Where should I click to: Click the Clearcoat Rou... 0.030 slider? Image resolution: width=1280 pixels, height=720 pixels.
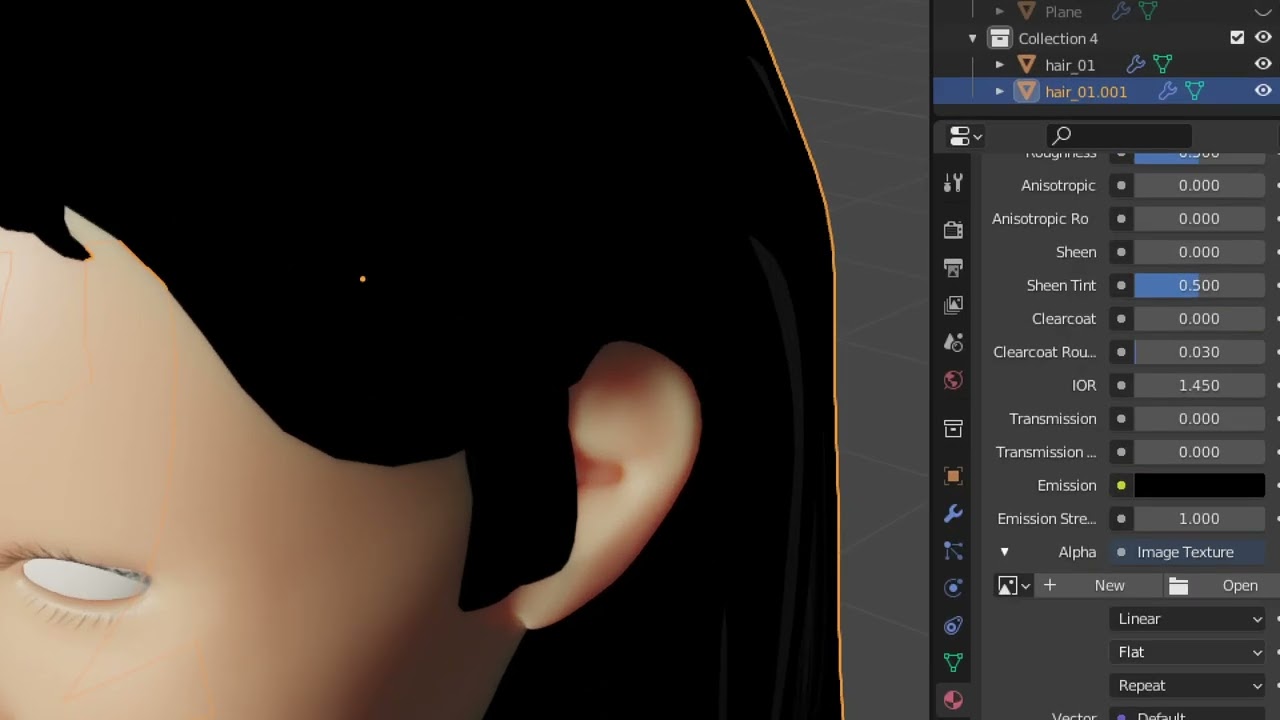pyautogui.click(x=1199, y=352)
